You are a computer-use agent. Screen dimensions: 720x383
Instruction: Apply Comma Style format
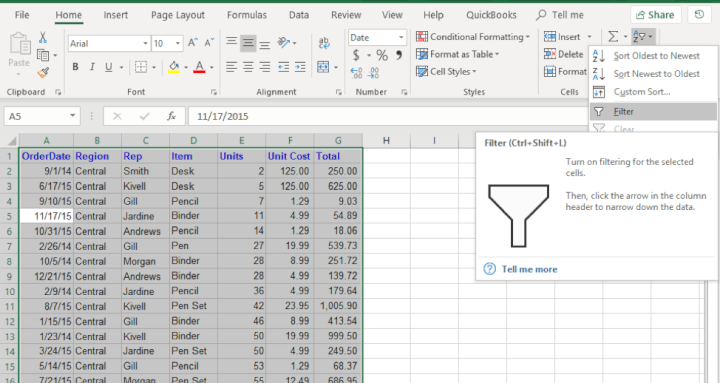[x=399, y=55]
